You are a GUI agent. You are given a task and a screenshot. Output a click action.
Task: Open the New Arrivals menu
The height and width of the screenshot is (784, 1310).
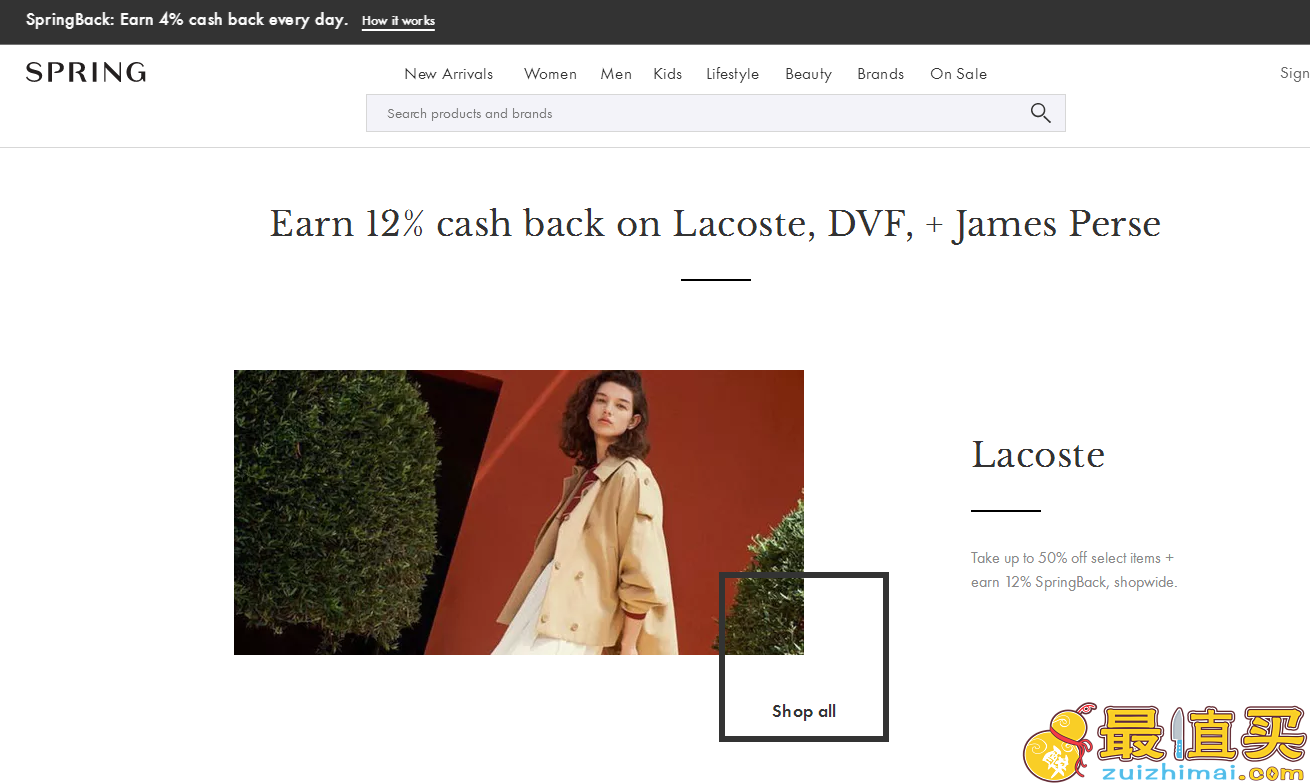click(449, 74)
